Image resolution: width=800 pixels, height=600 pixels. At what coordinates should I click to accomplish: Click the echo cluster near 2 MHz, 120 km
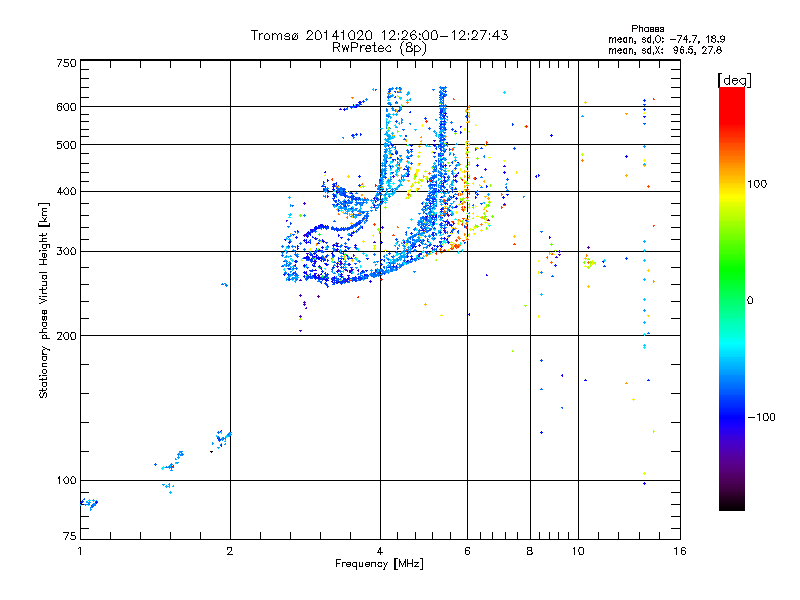pos(221,439)
